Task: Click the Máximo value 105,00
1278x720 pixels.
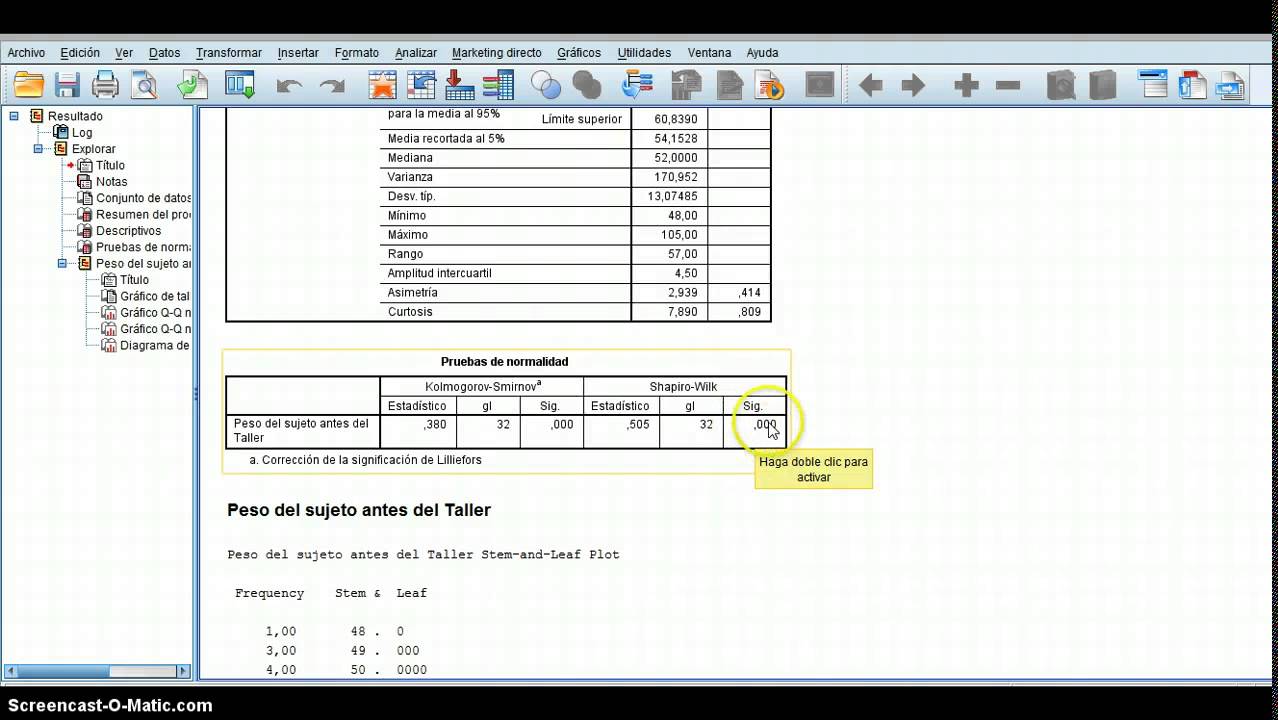Action: click(680, 235)
